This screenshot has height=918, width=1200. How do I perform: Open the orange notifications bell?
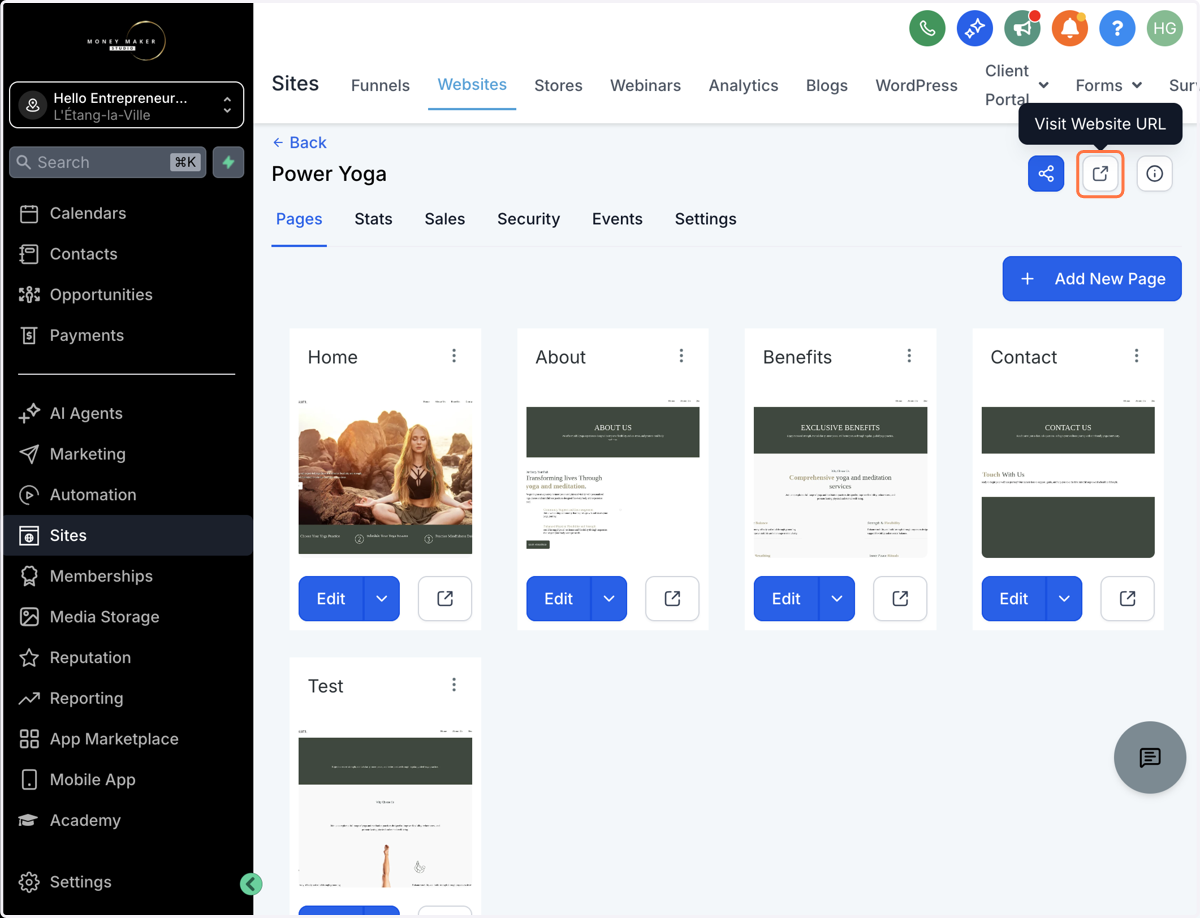[1069, 29]
